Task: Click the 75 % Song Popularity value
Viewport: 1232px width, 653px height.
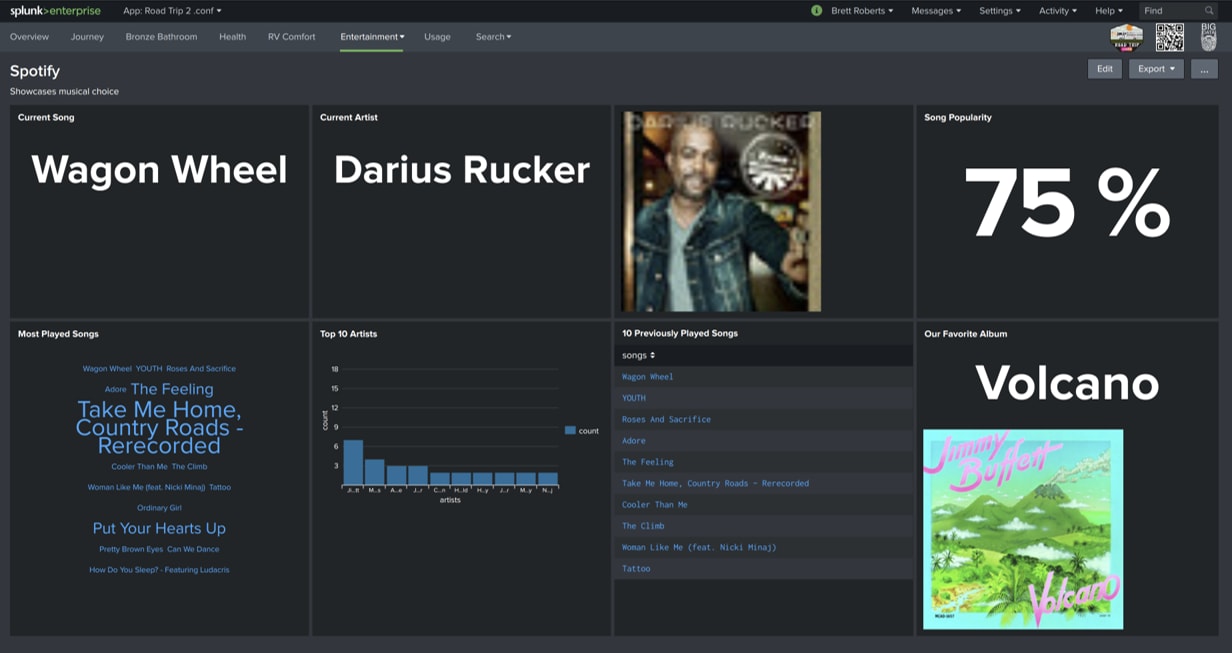Action: coord(1067,202)
